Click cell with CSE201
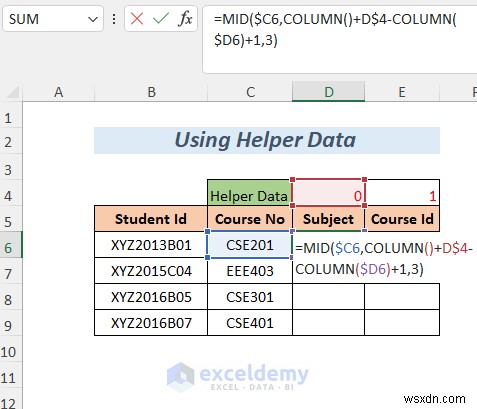477x409 pixels. coord(250,245)
